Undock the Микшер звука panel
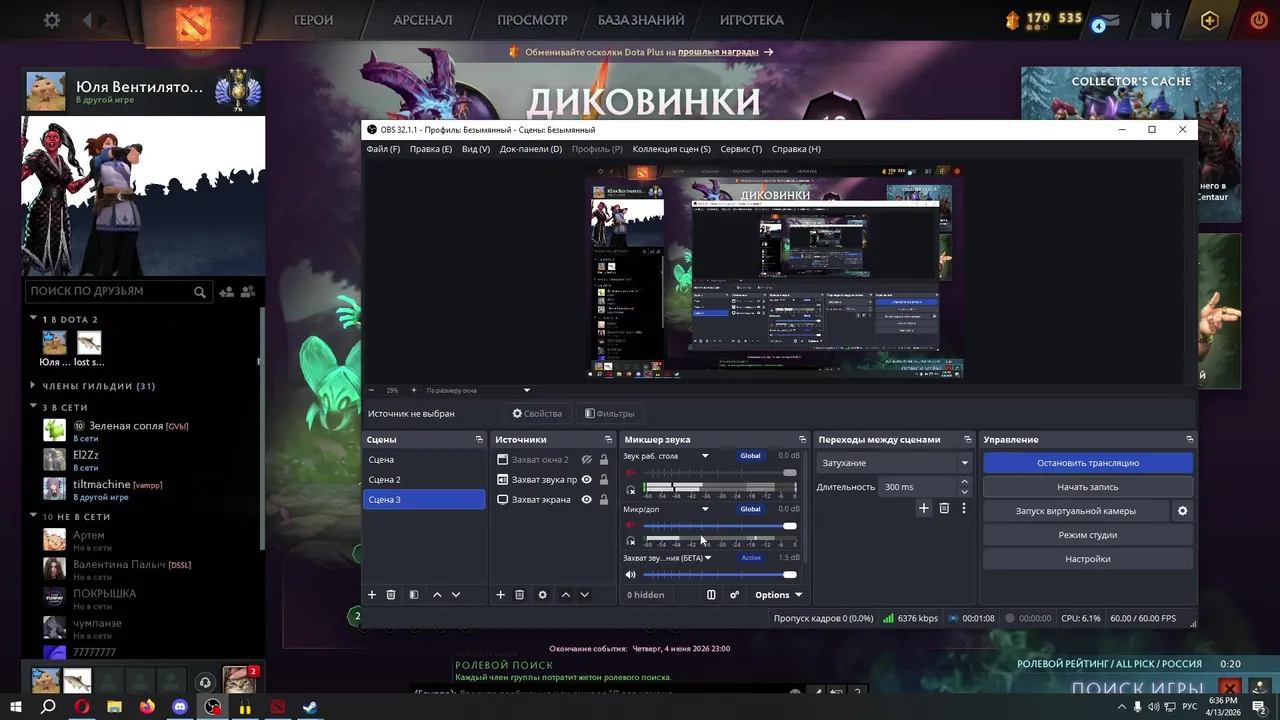1280x720 pixels. (802, 440)
